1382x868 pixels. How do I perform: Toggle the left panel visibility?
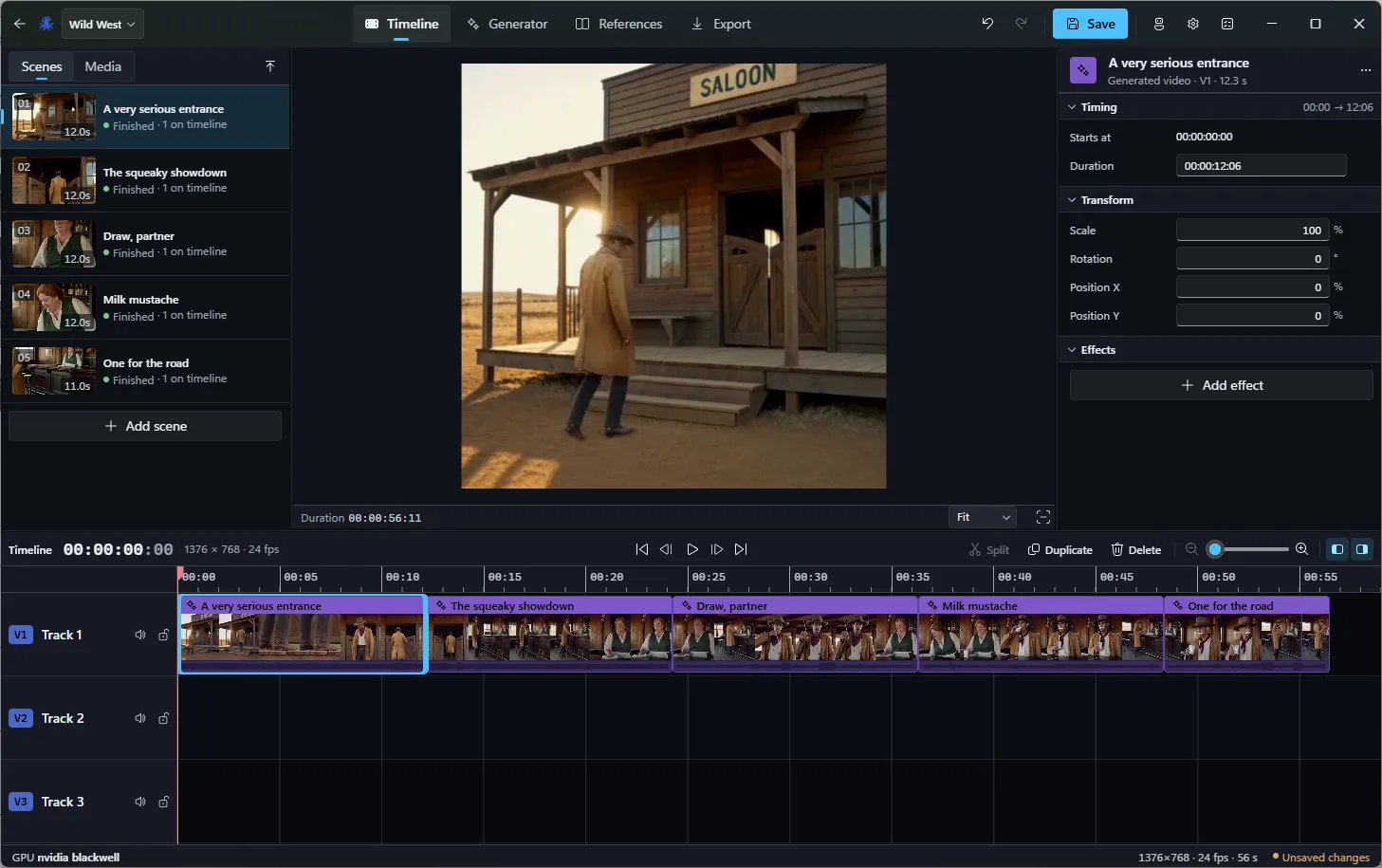(1337, 549)
